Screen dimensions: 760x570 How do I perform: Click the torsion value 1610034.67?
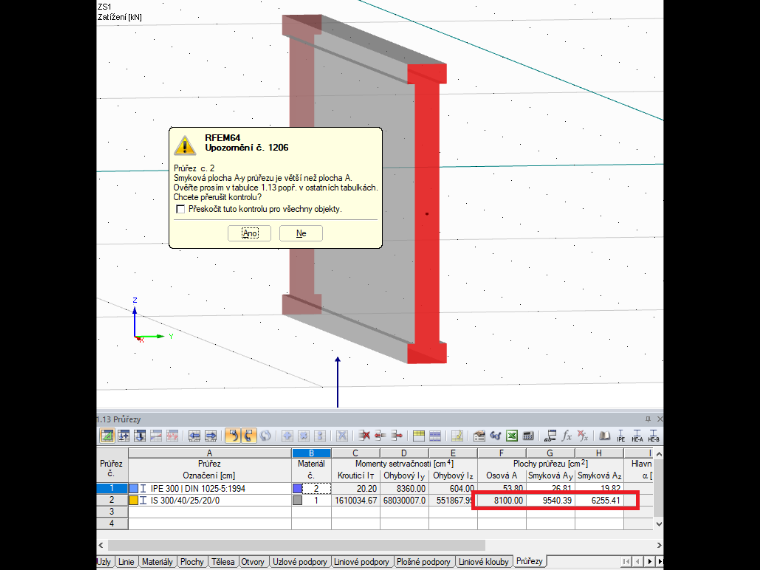click(x=356, y=500)
